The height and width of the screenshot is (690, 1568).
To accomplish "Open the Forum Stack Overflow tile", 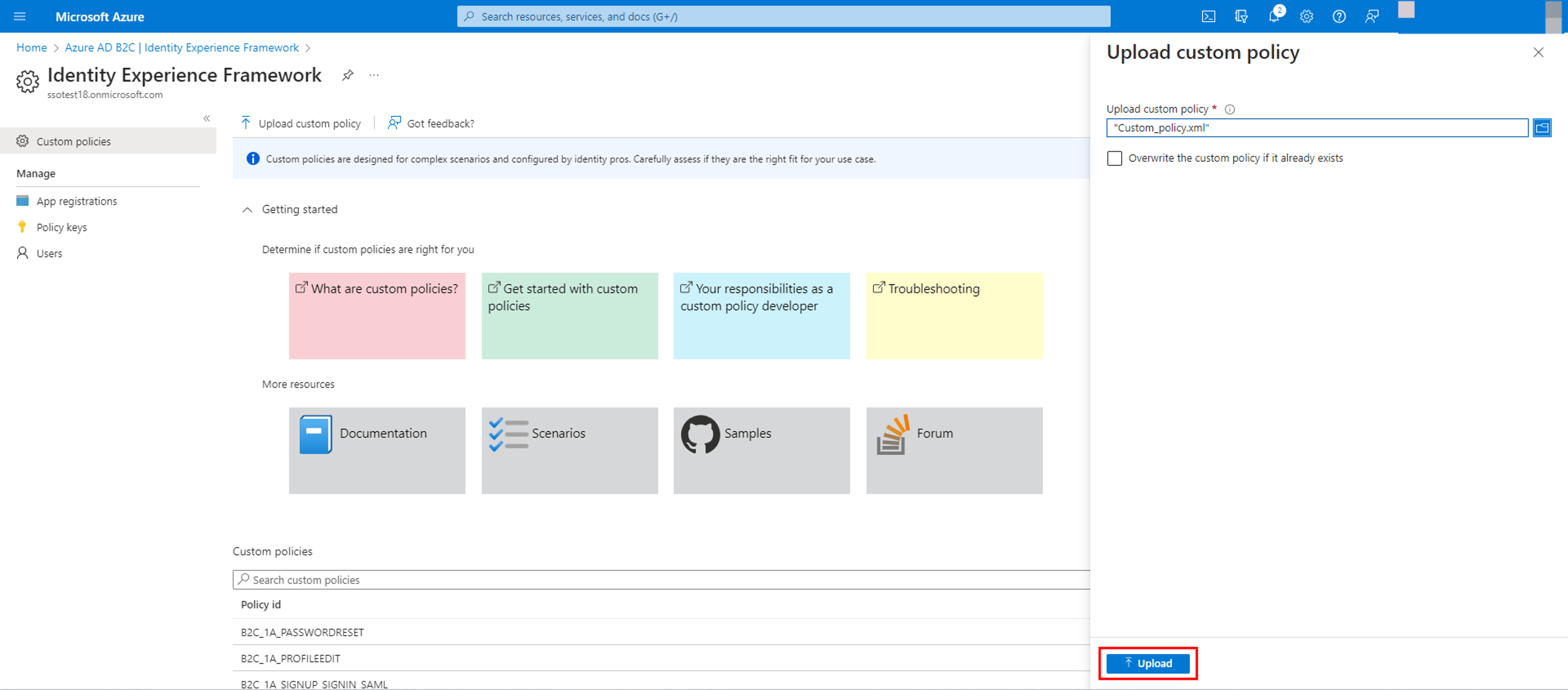I will point(954,450).
